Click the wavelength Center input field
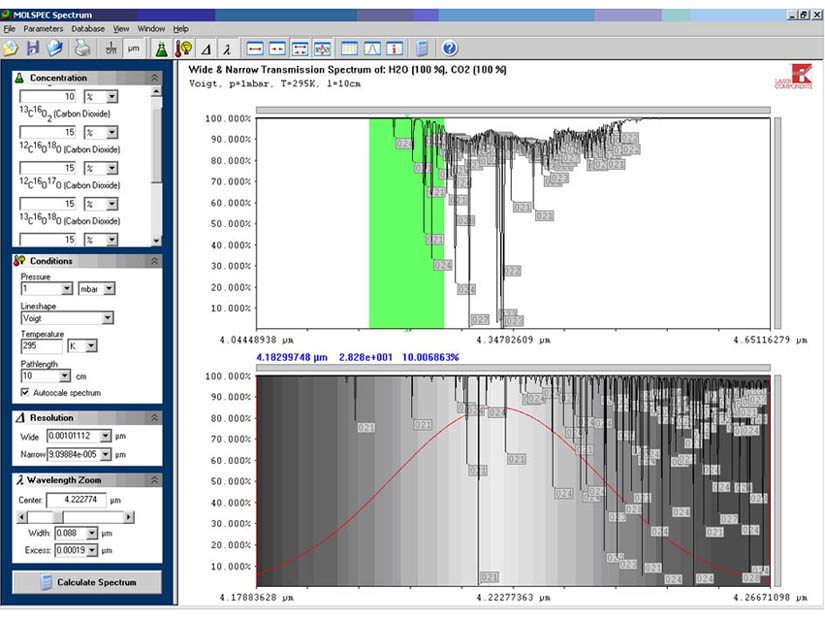 click(x=76, y=500)
